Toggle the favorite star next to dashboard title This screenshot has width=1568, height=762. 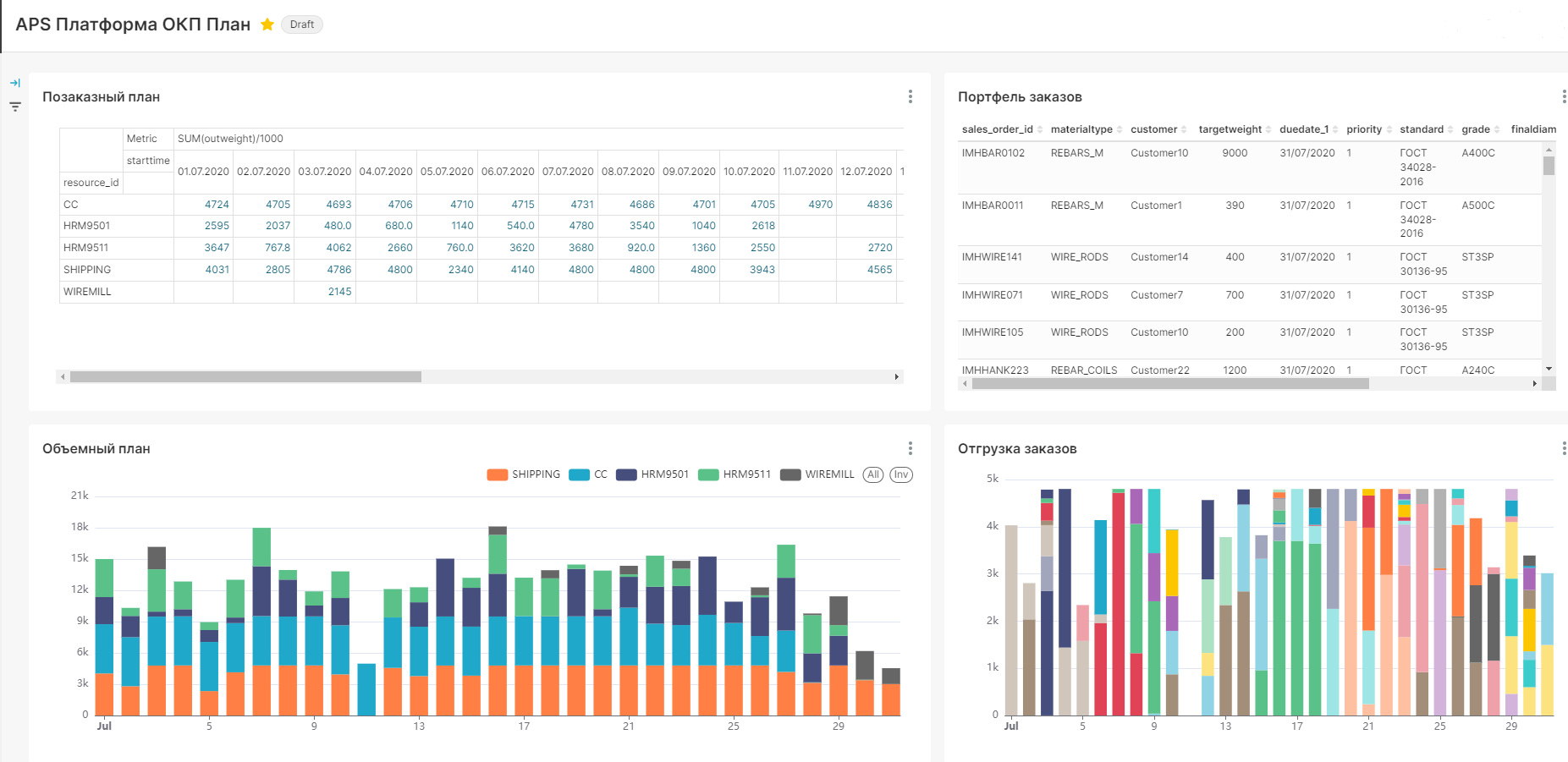(x=267, y=25)
